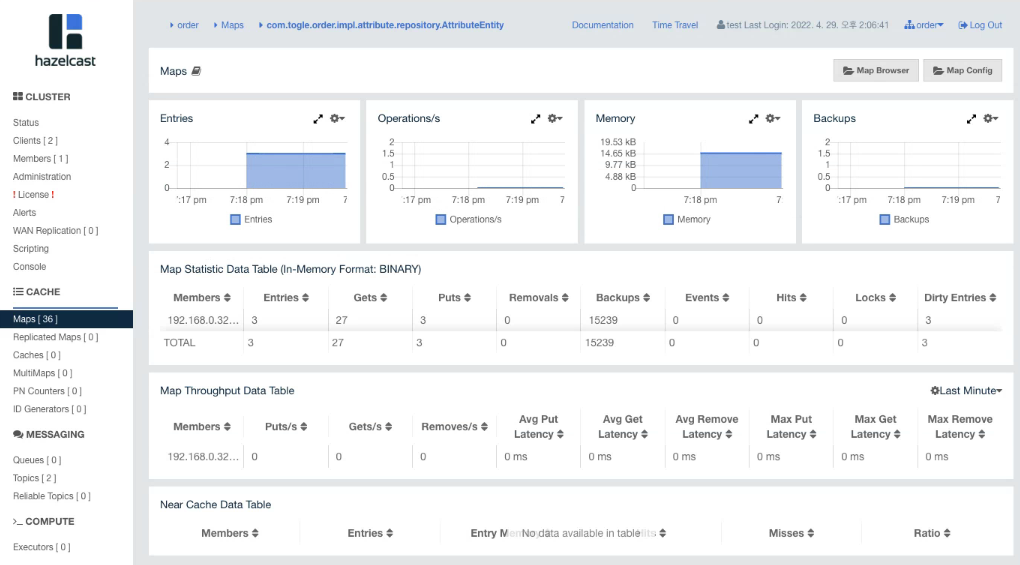Open Alerts page
This screenshot has width=1020, height=565.
click(25, 213)
